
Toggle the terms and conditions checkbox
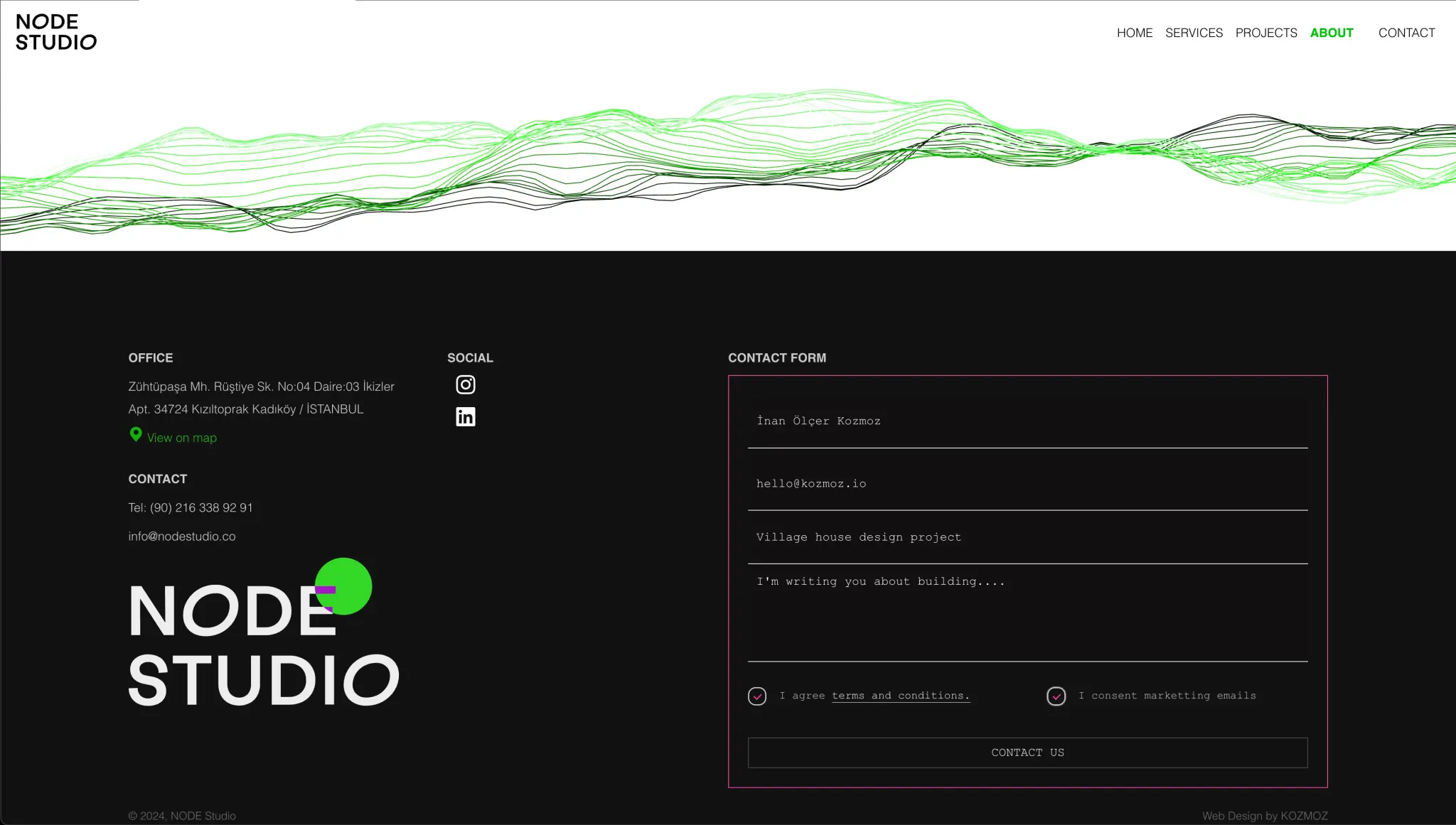pyautogui.click(x=757, y=696)
